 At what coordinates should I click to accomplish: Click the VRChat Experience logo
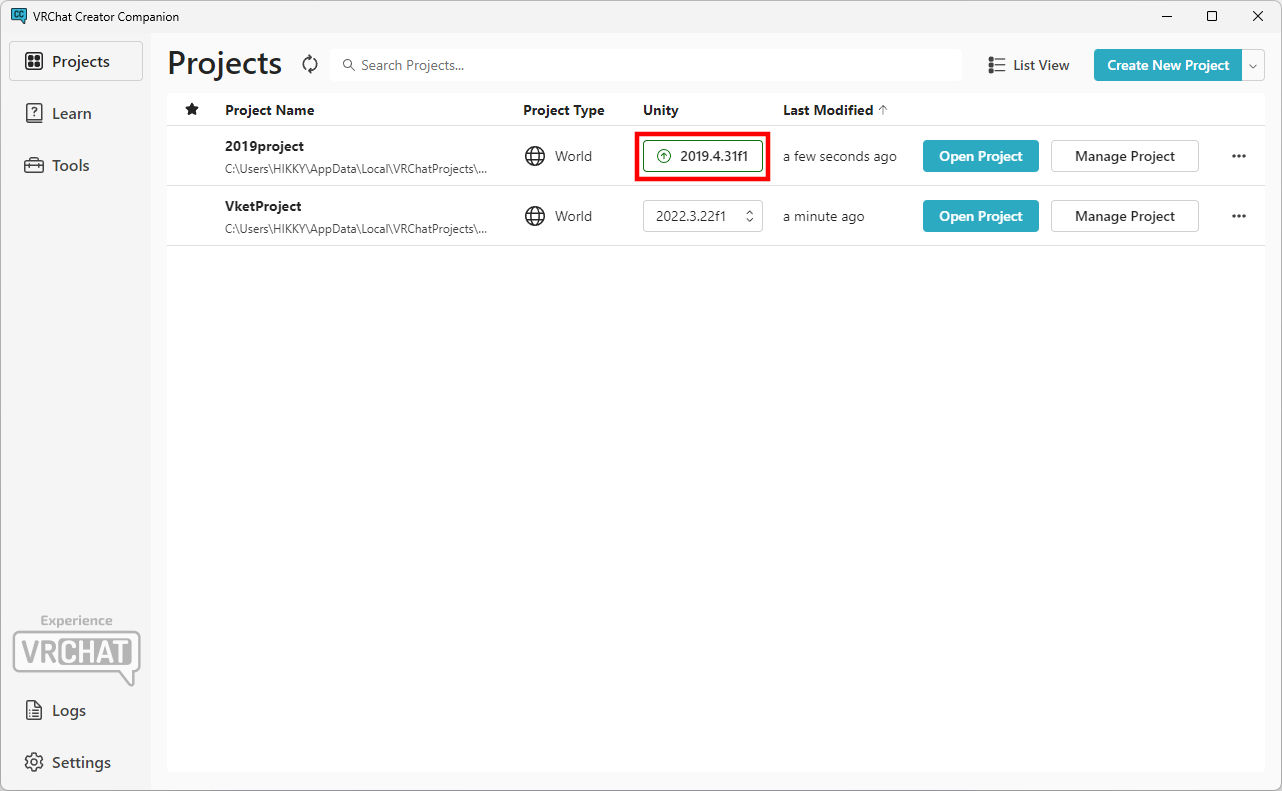coord(76,652)
